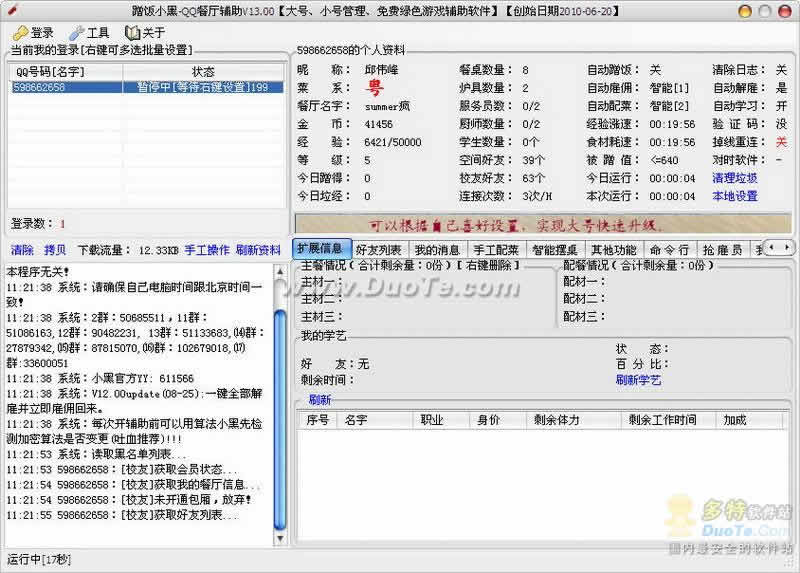This screenshot has height=573, width=800.
Task: Click the 自动解雇 value 是
Action: 781,88
